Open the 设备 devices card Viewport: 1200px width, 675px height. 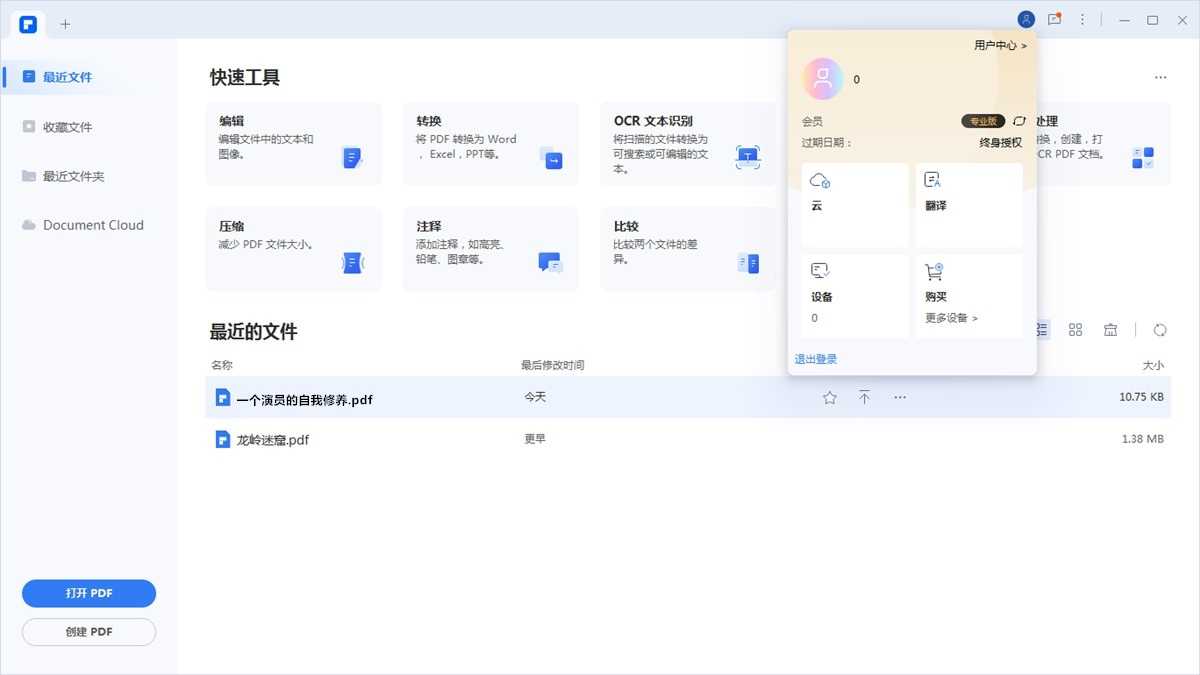[855, 295]
